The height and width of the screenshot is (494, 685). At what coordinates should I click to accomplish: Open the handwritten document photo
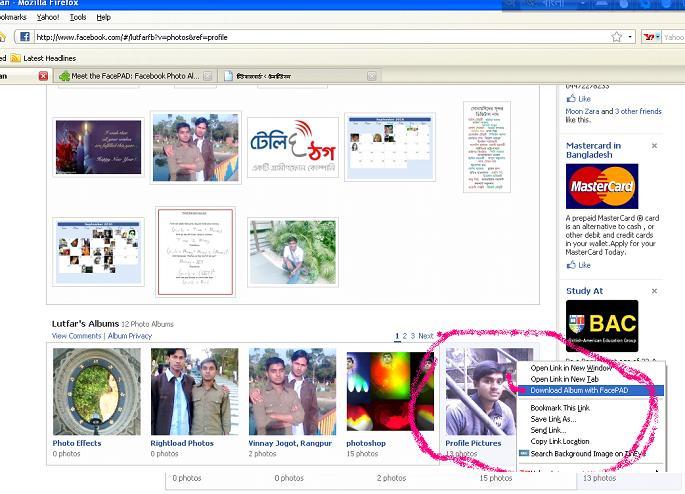point(195,252)
